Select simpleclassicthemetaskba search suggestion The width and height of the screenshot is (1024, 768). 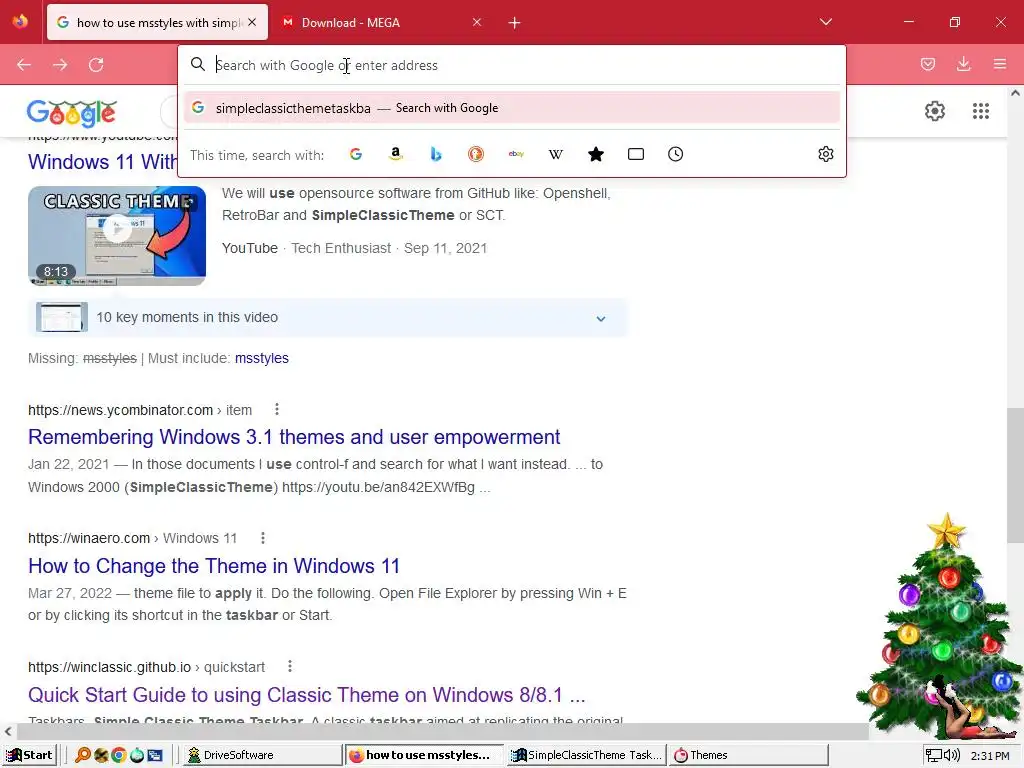(512, 108)
